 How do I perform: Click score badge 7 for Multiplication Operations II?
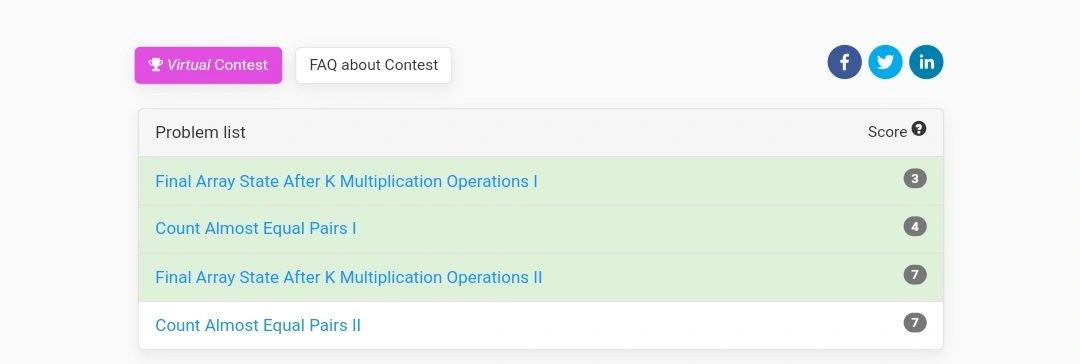[915, 274]
